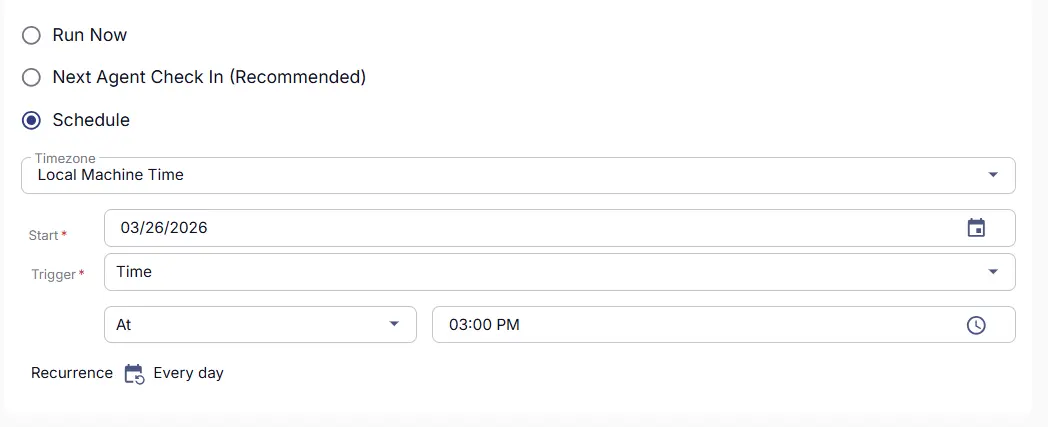Open the calendar picker icon in Start field

point(976,228)
